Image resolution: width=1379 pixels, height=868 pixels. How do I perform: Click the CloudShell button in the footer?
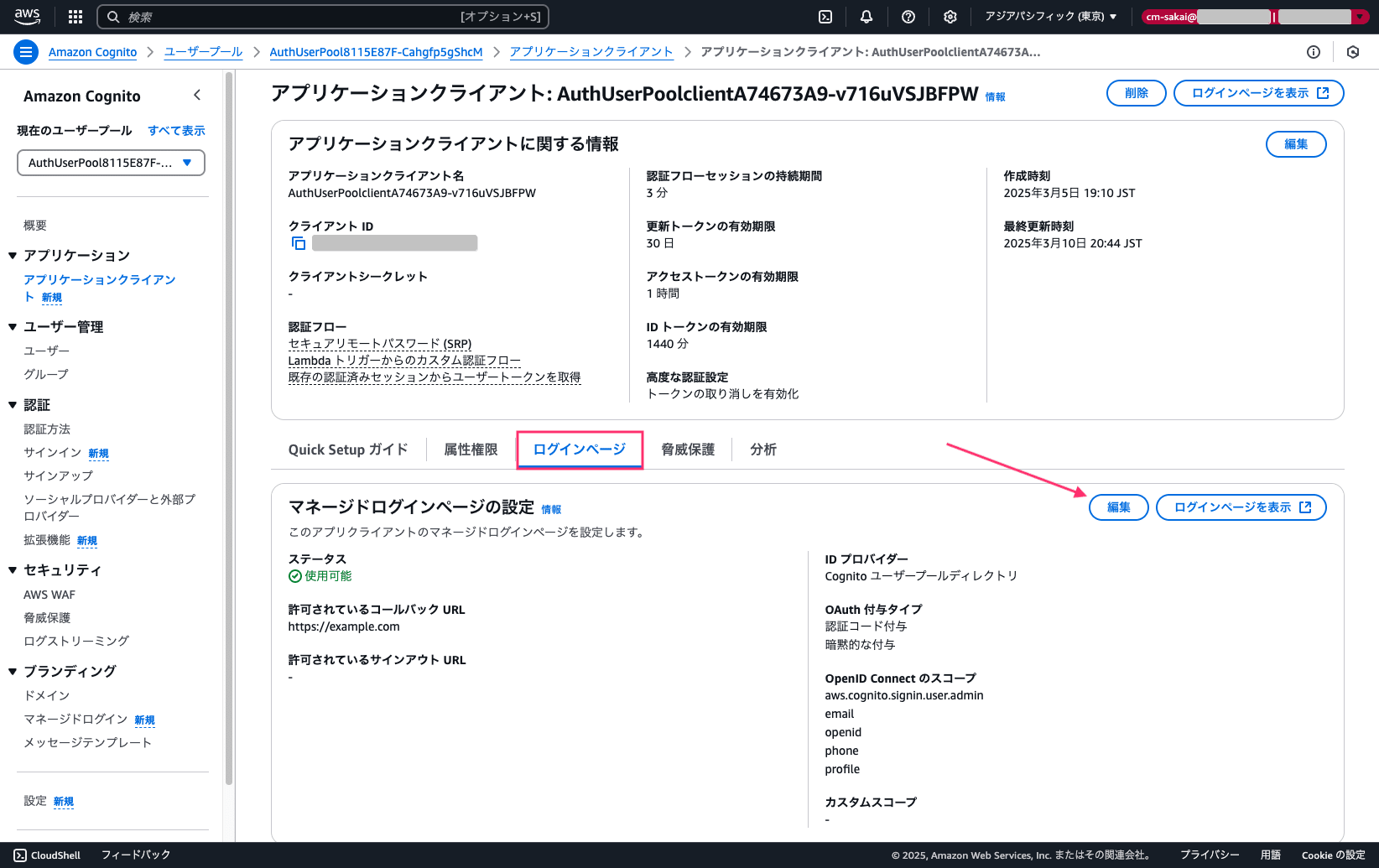[47, 855]
